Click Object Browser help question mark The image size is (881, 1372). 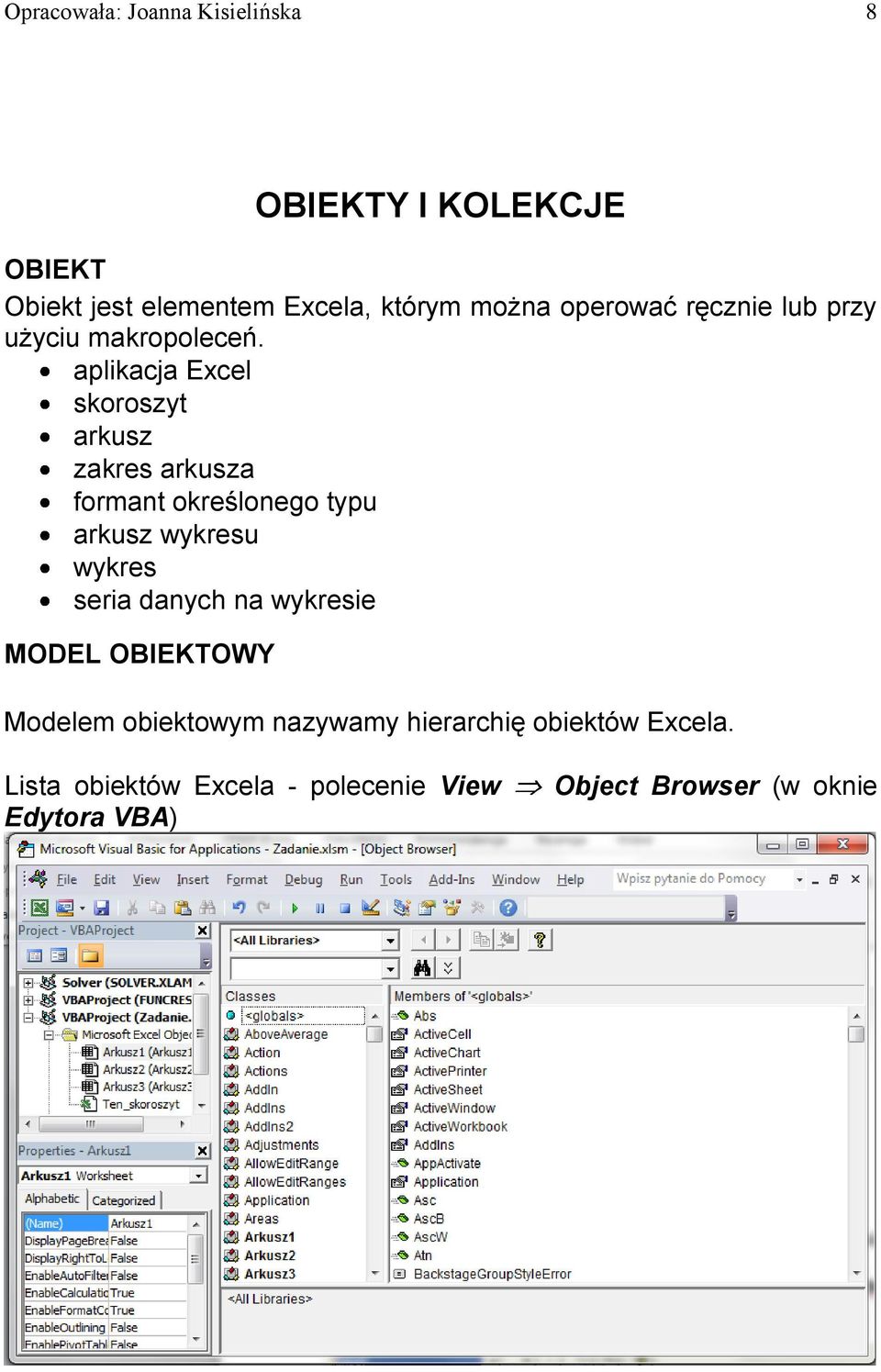coord(541,940)
